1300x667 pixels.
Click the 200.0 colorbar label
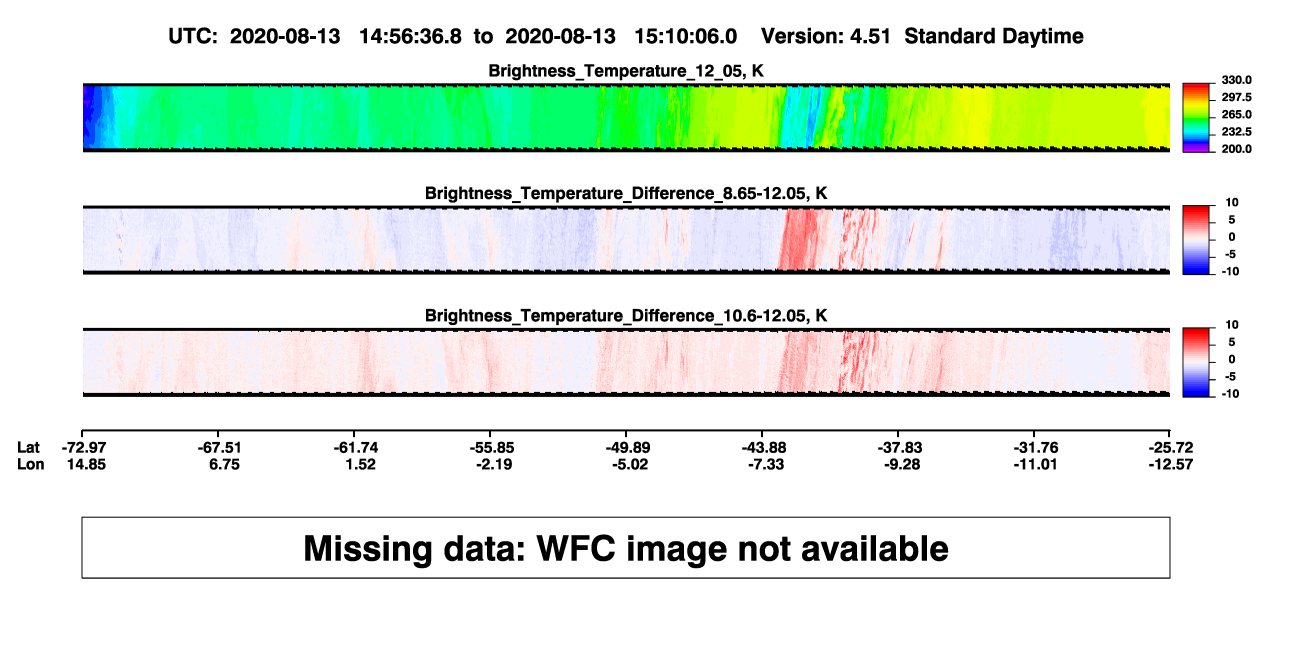pos(1237,149)
